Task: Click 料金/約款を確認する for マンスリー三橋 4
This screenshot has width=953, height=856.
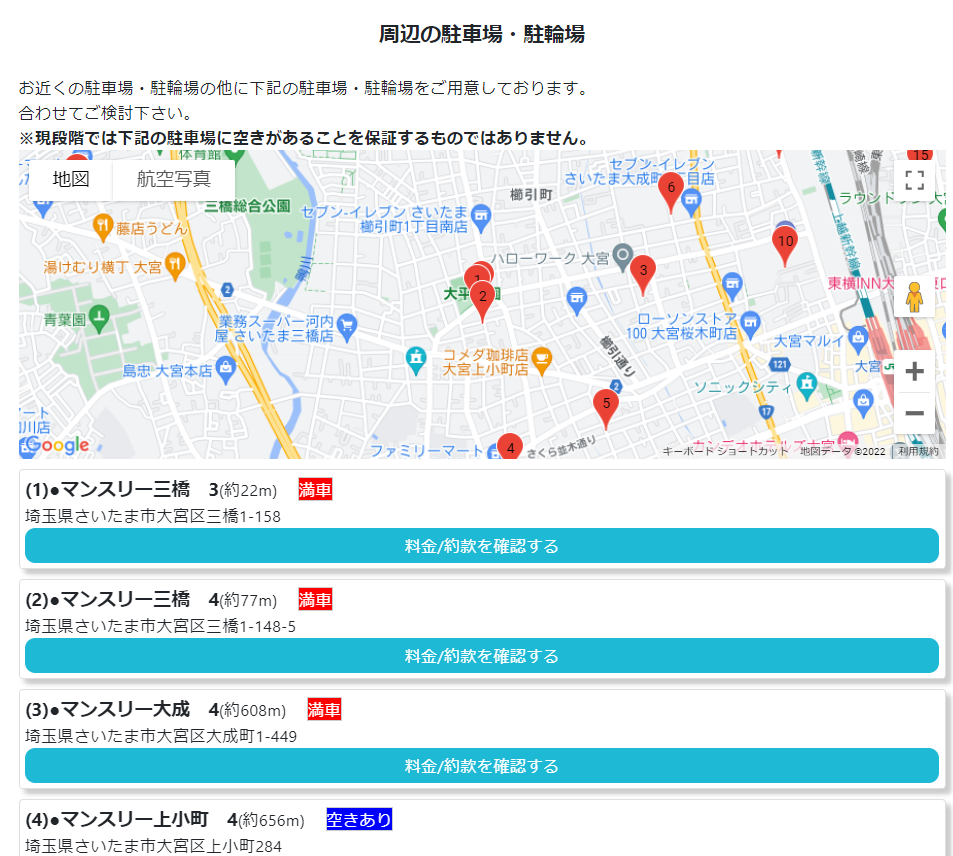Action: coord(481,655)
